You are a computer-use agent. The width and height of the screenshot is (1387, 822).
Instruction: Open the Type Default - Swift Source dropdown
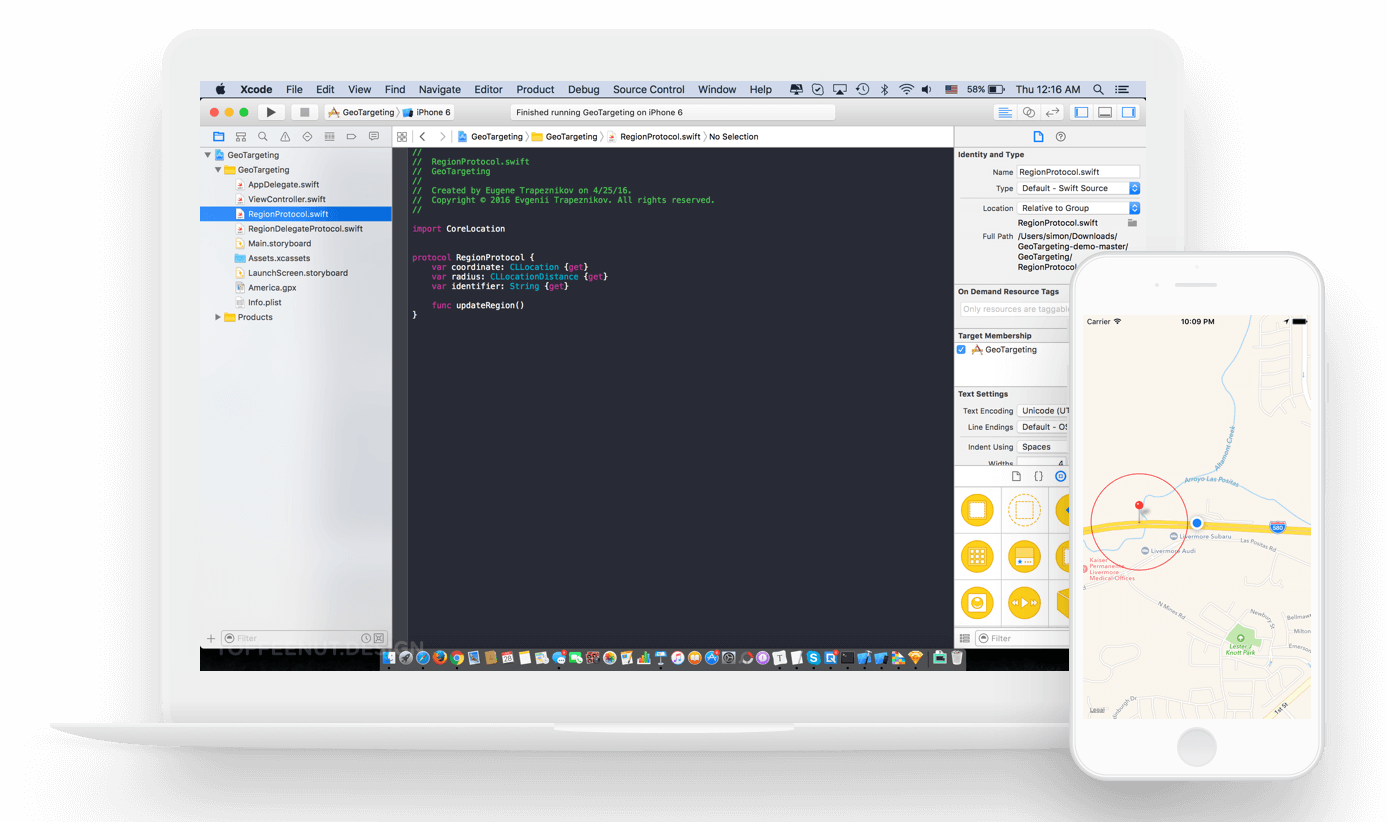(x=1078, y=188)
